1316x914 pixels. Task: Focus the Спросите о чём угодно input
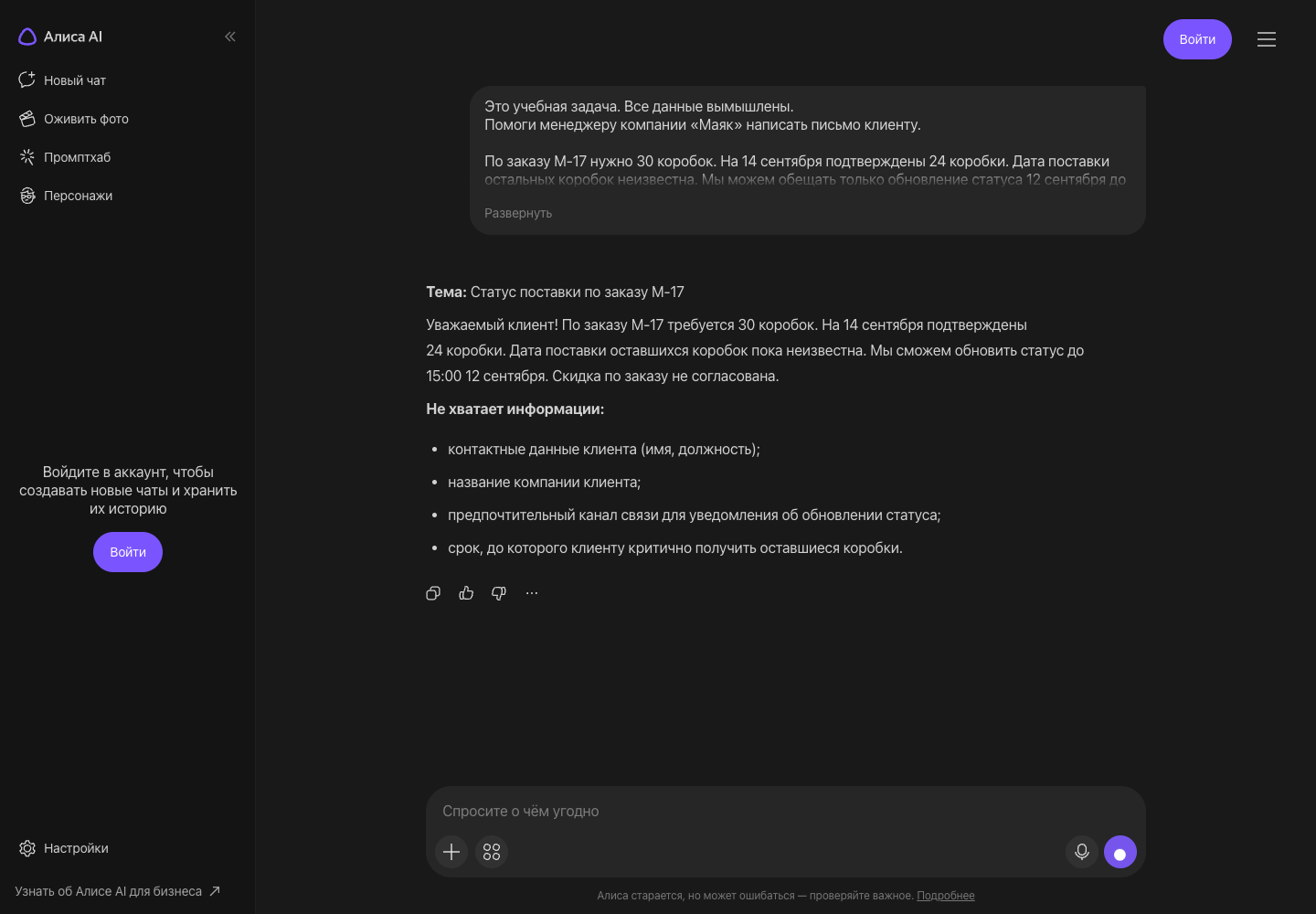pos(786,811)
